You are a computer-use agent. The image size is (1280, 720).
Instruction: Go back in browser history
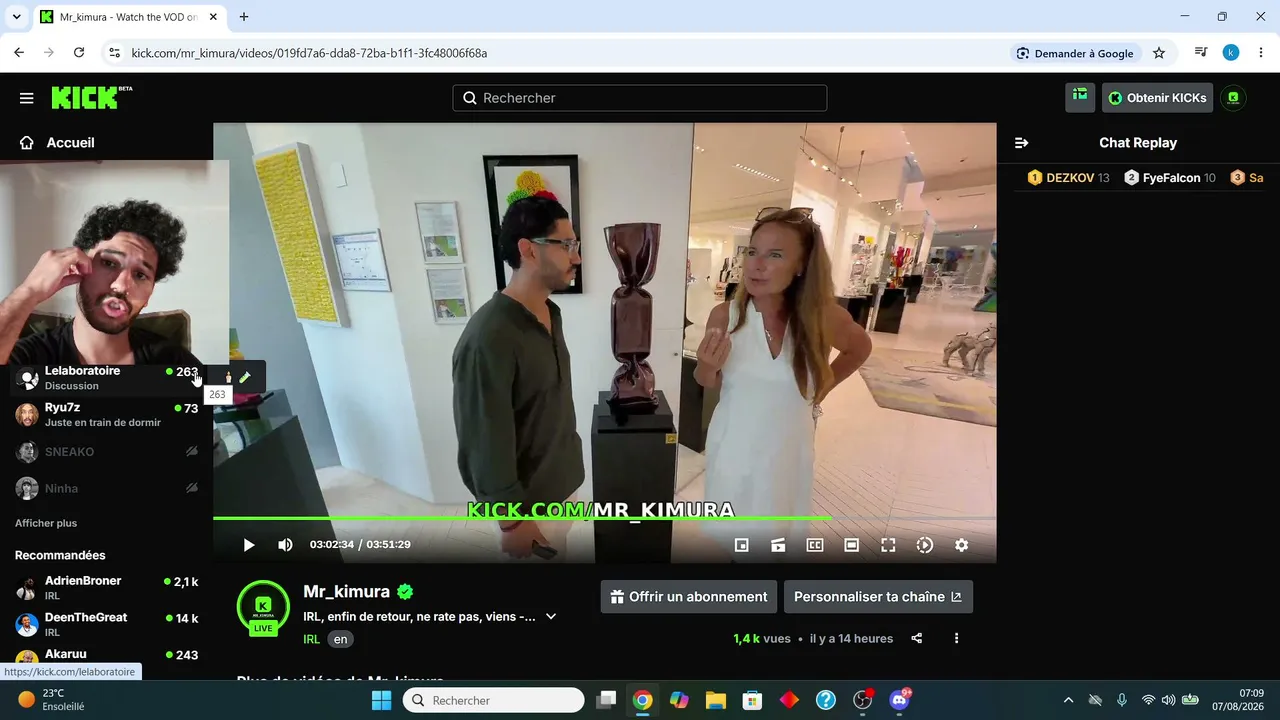pyautogui.click(x=19, y=53)
